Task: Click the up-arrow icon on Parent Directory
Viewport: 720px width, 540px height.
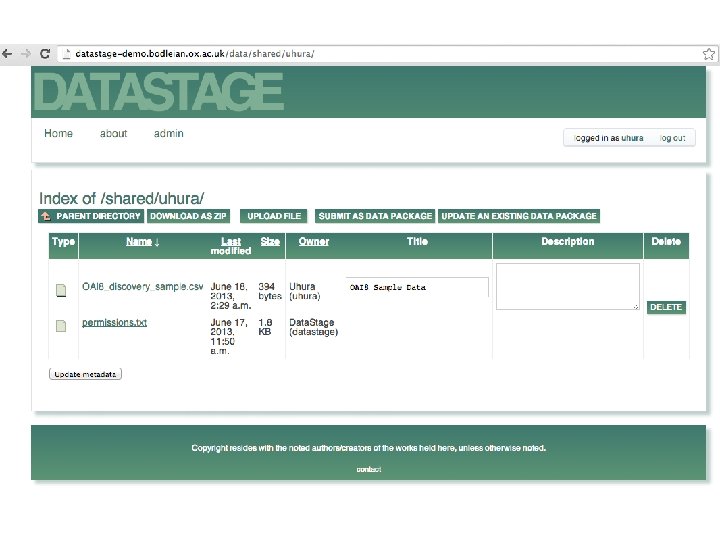Action: [x=45, y=216]
